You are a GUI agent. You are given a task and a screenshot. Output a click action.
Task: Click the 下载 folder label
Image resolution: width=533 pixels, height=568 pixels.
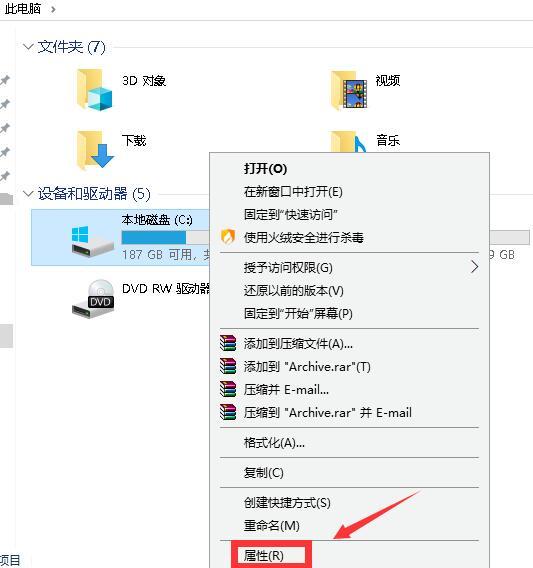coord(134,141)
